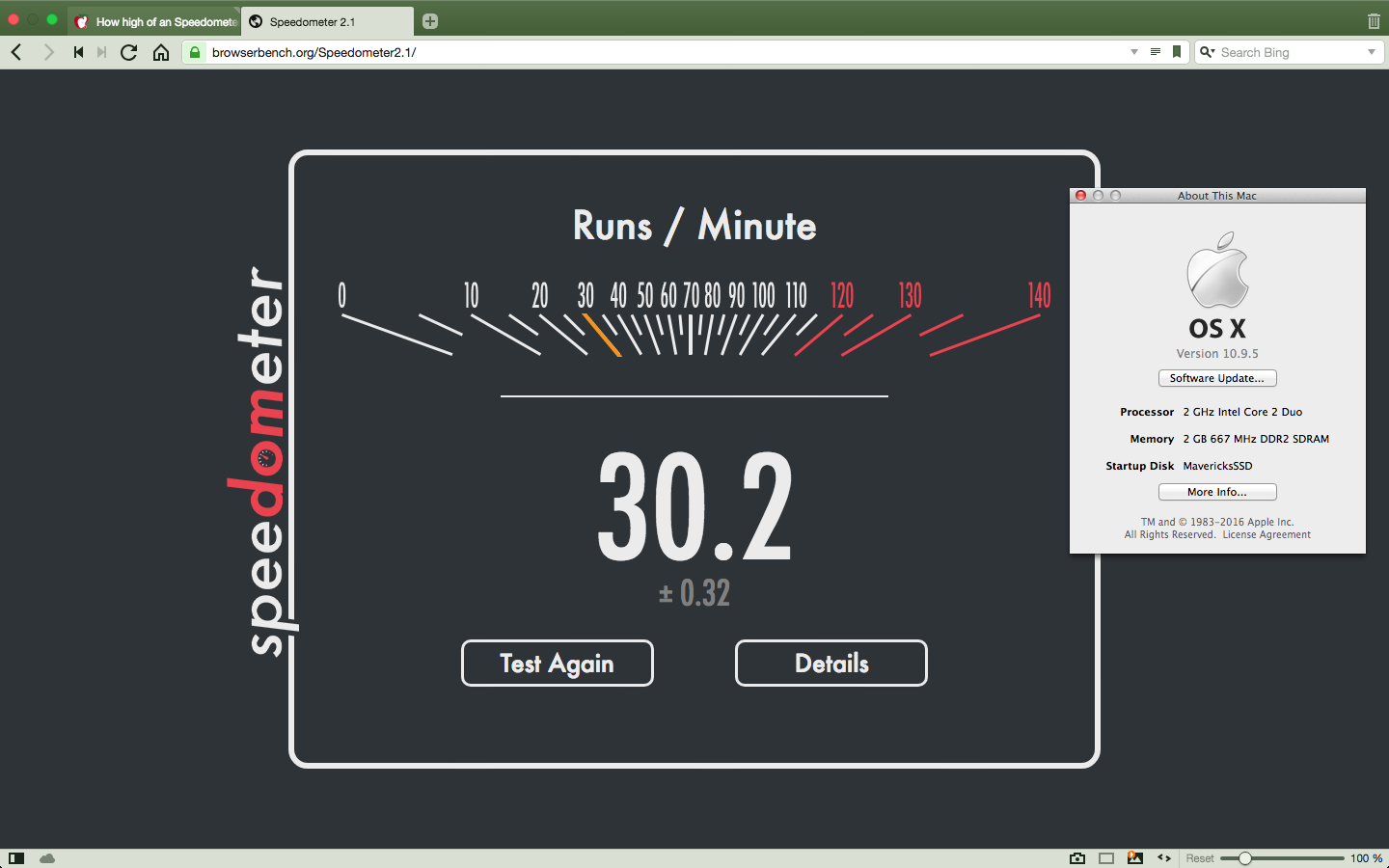Toggle the side panel from status bar
1389x868 pixels.
[x=16, y=858]
